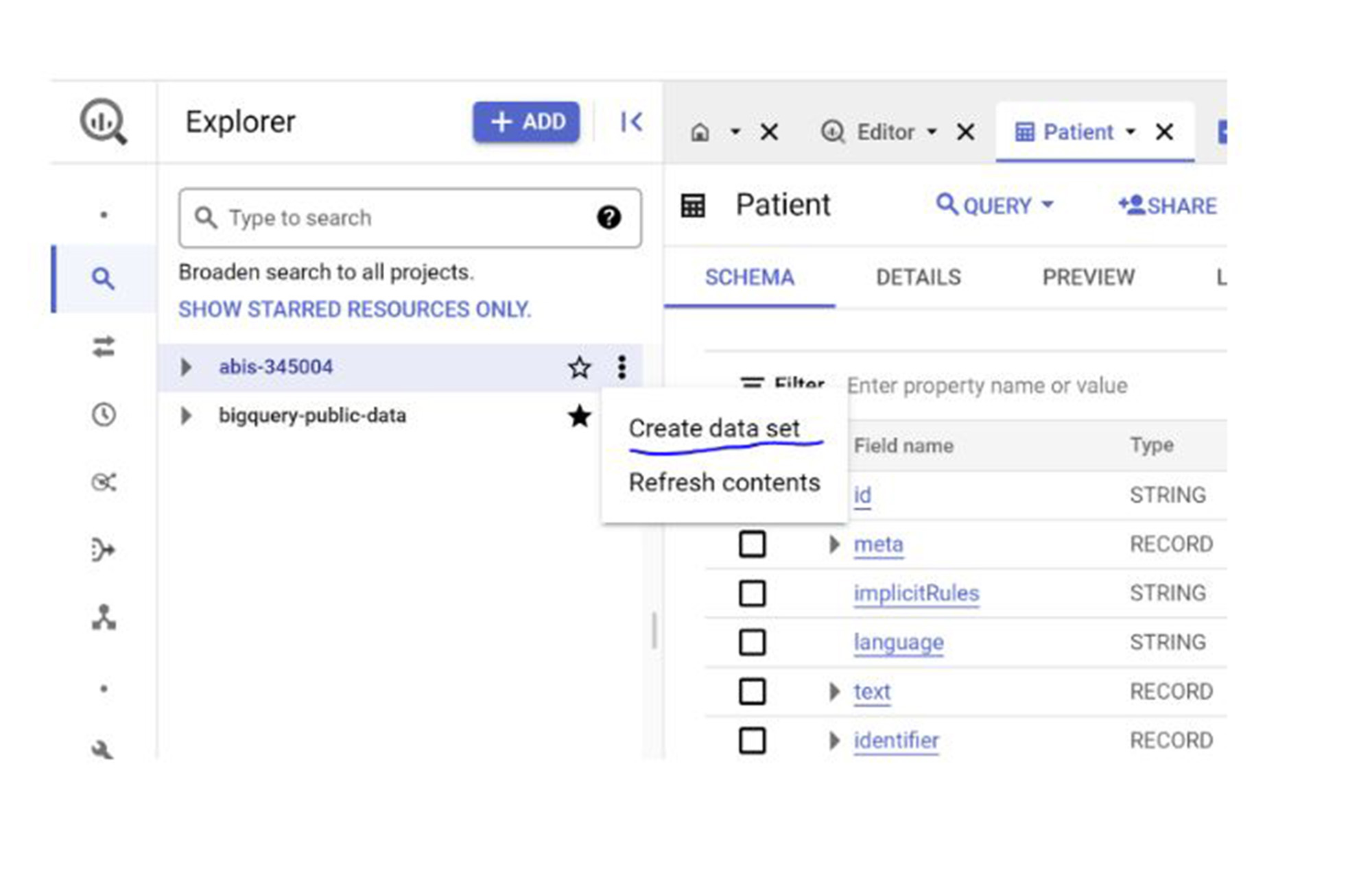Click SHOW STARRED RESOURCES ONLY link
Image resolution: width=1372 pixels, height=888 pixels.
click(355, 310)
